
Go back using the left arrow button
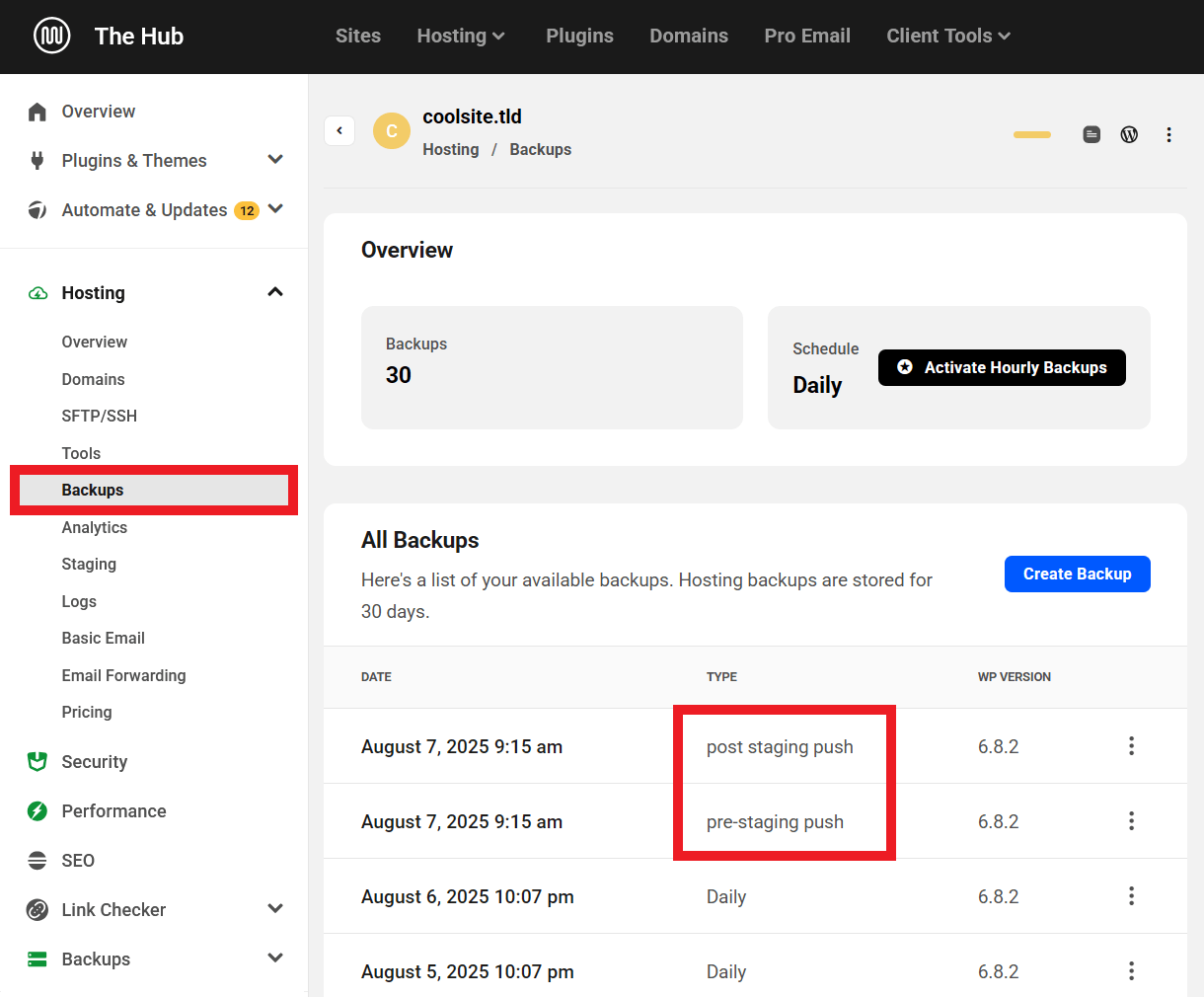click(339, 130)
